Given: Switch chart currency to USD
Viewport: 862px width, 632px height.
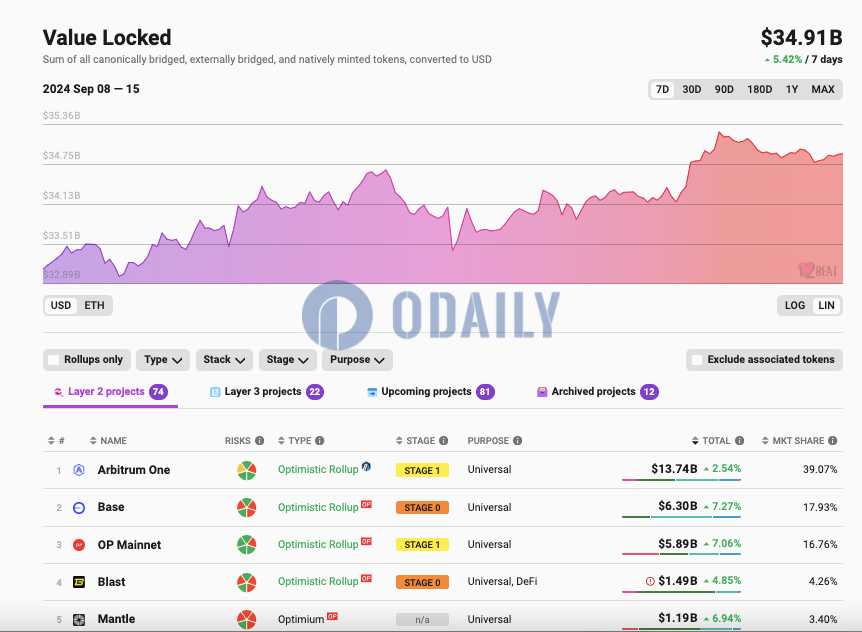Looking at the screenshot, I should tap(60, 306).
